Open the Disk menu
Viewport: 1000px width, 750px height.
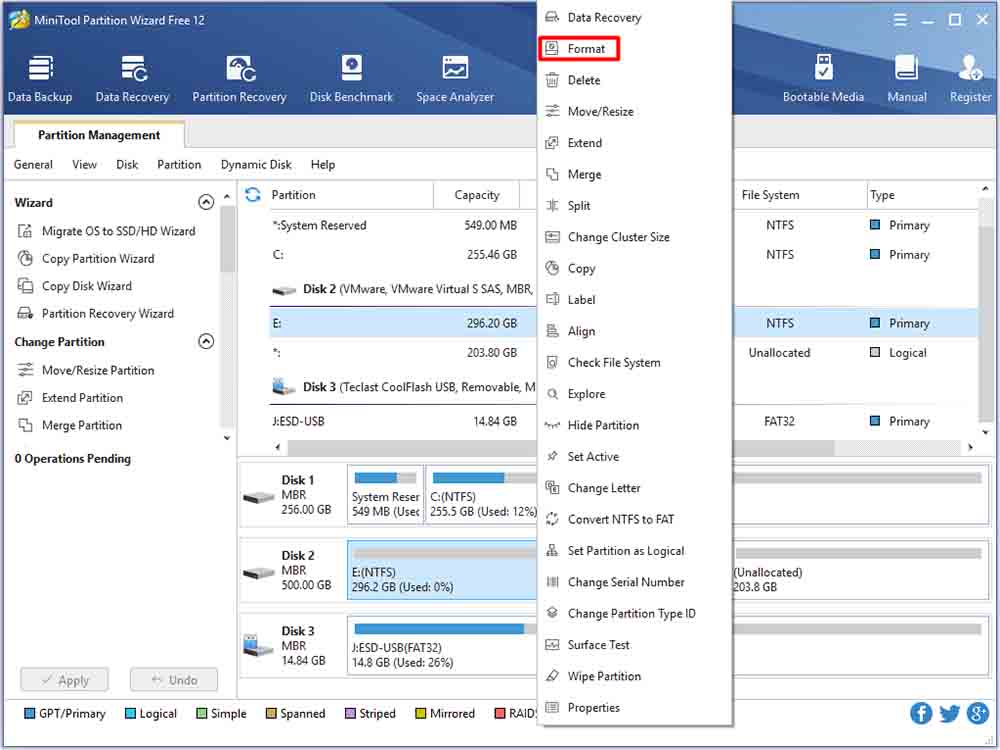pyautogui.click(x=127, y=165)
